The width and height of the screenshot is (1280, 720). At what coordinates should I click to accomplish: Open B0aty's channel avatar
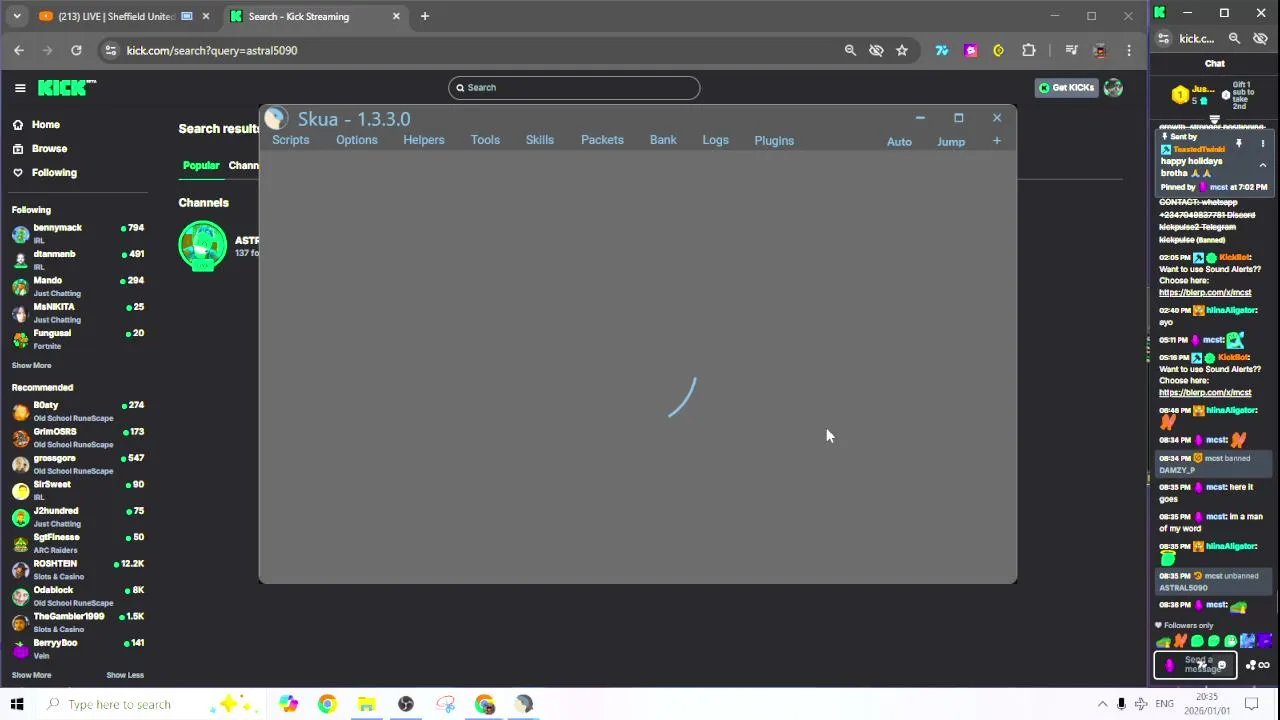(20, 411)
